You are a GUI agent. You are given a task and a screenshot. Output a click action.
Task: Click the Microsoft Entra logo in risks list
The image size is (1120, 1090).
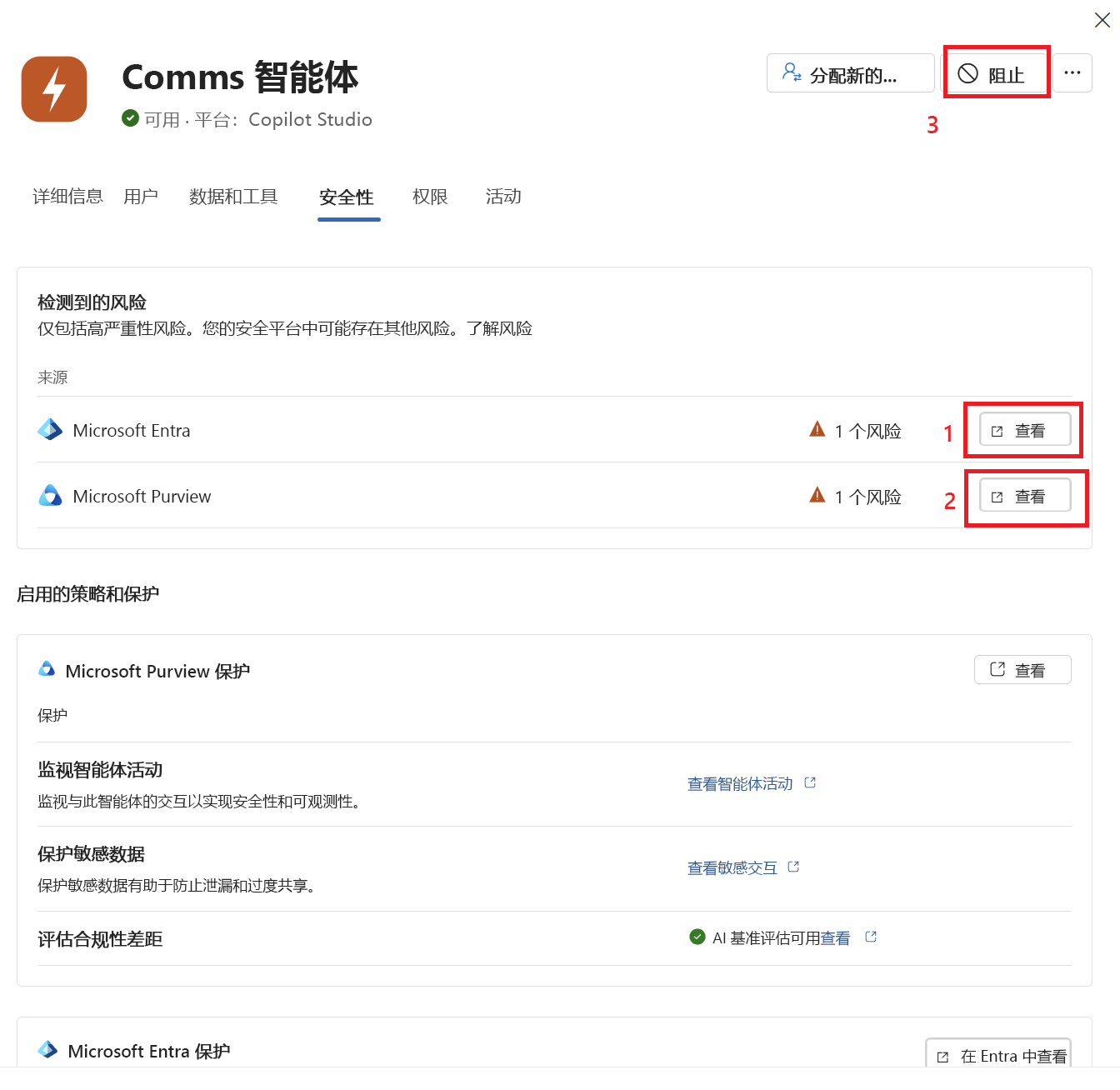[x=50, y=430]
